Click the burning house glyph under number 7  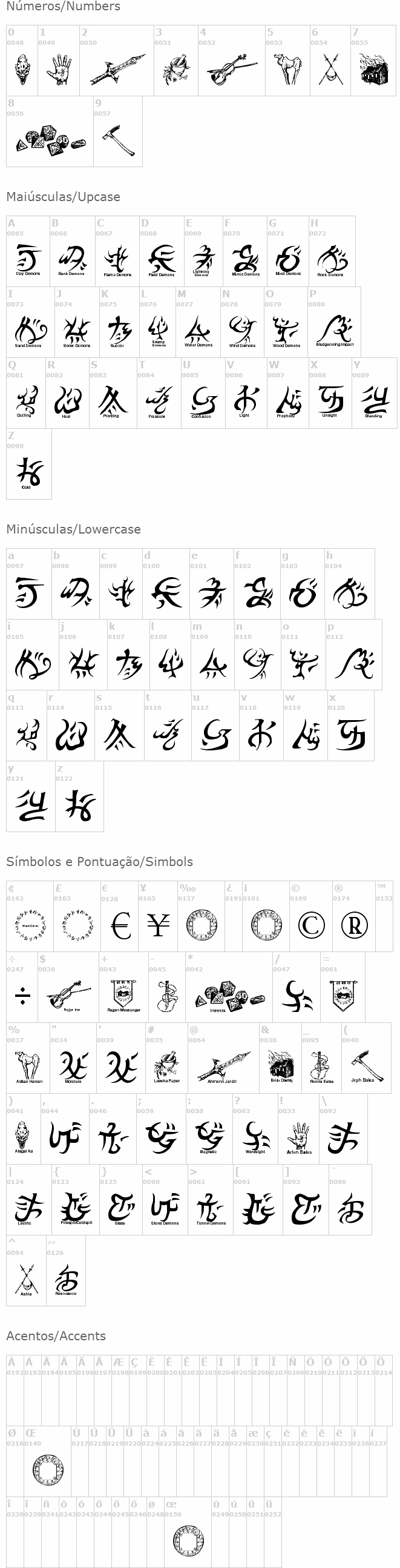pos(373,70)
